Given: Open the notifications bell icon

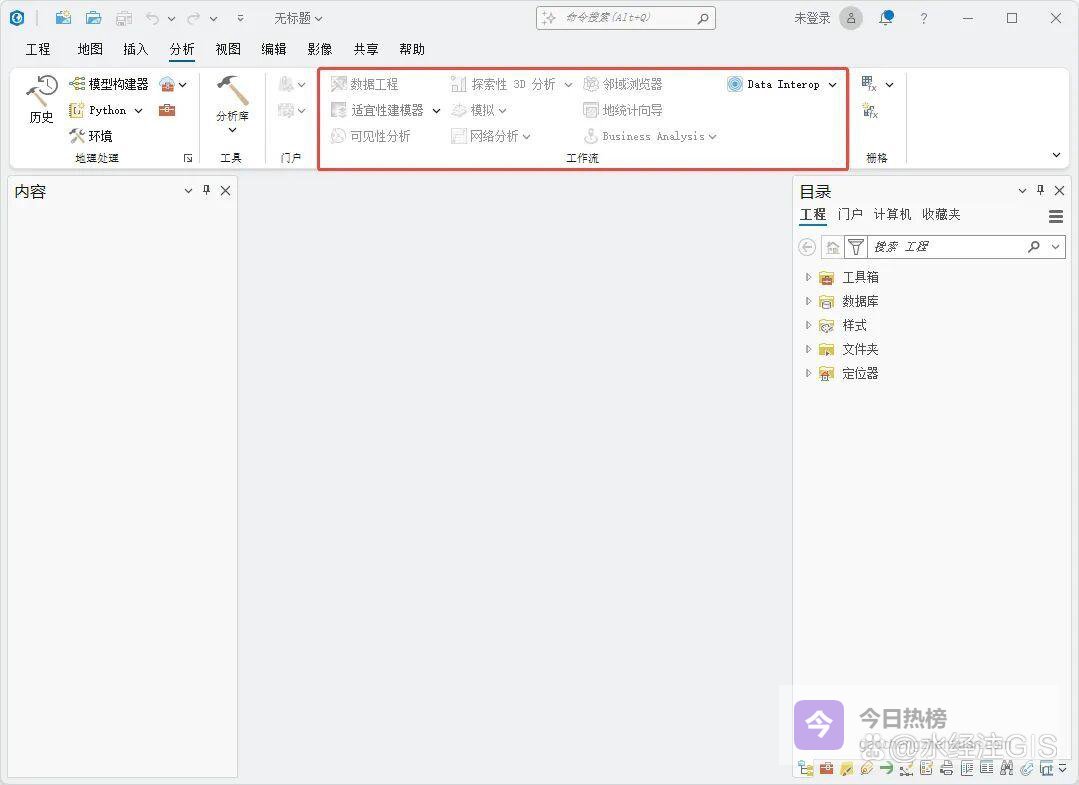Looking at the screenshot, I should pos(886,18).
